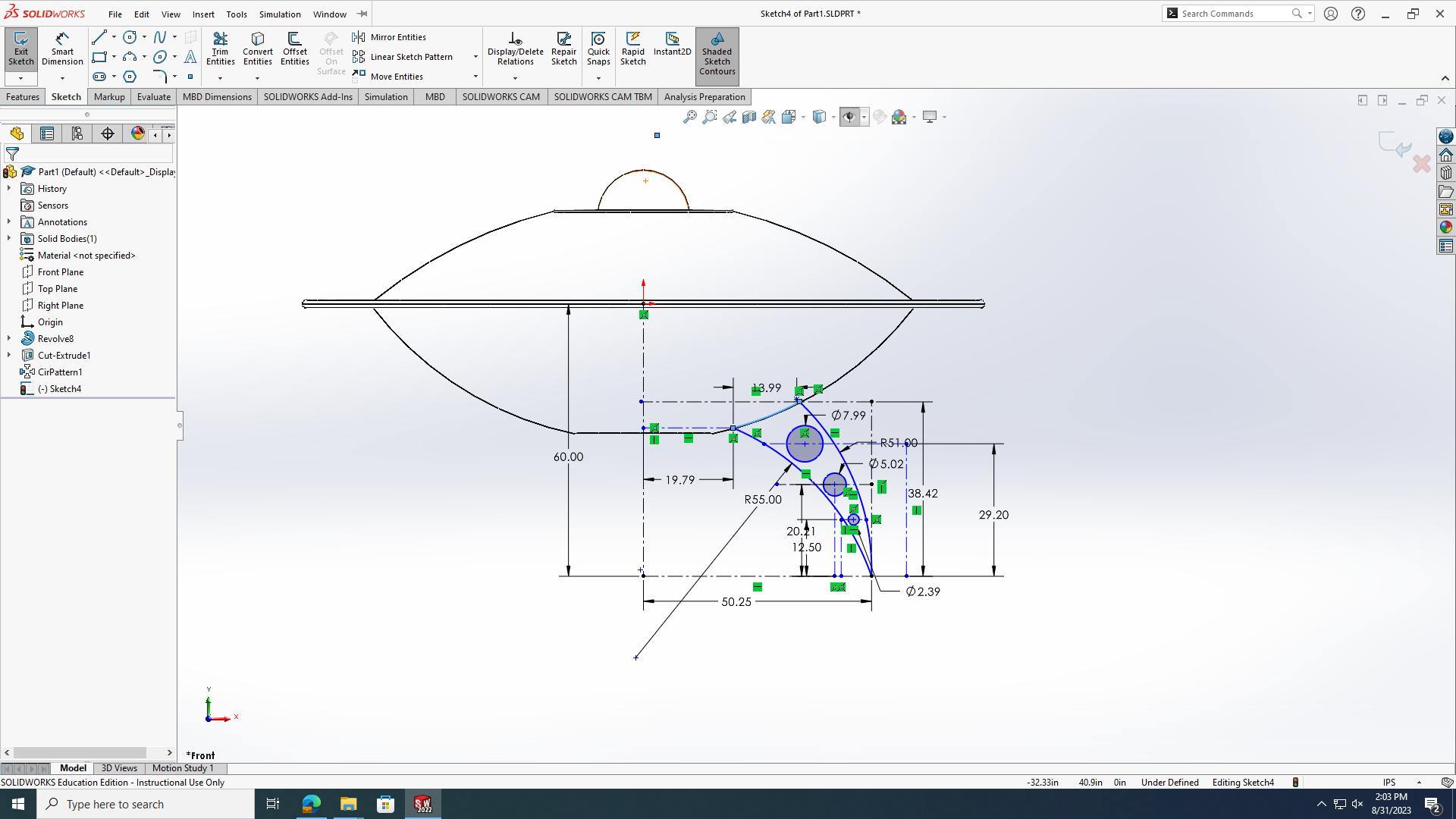Expand the Revolve8 feature node
Viewport: 1456px width, 819px height.
tap(9, 338)
